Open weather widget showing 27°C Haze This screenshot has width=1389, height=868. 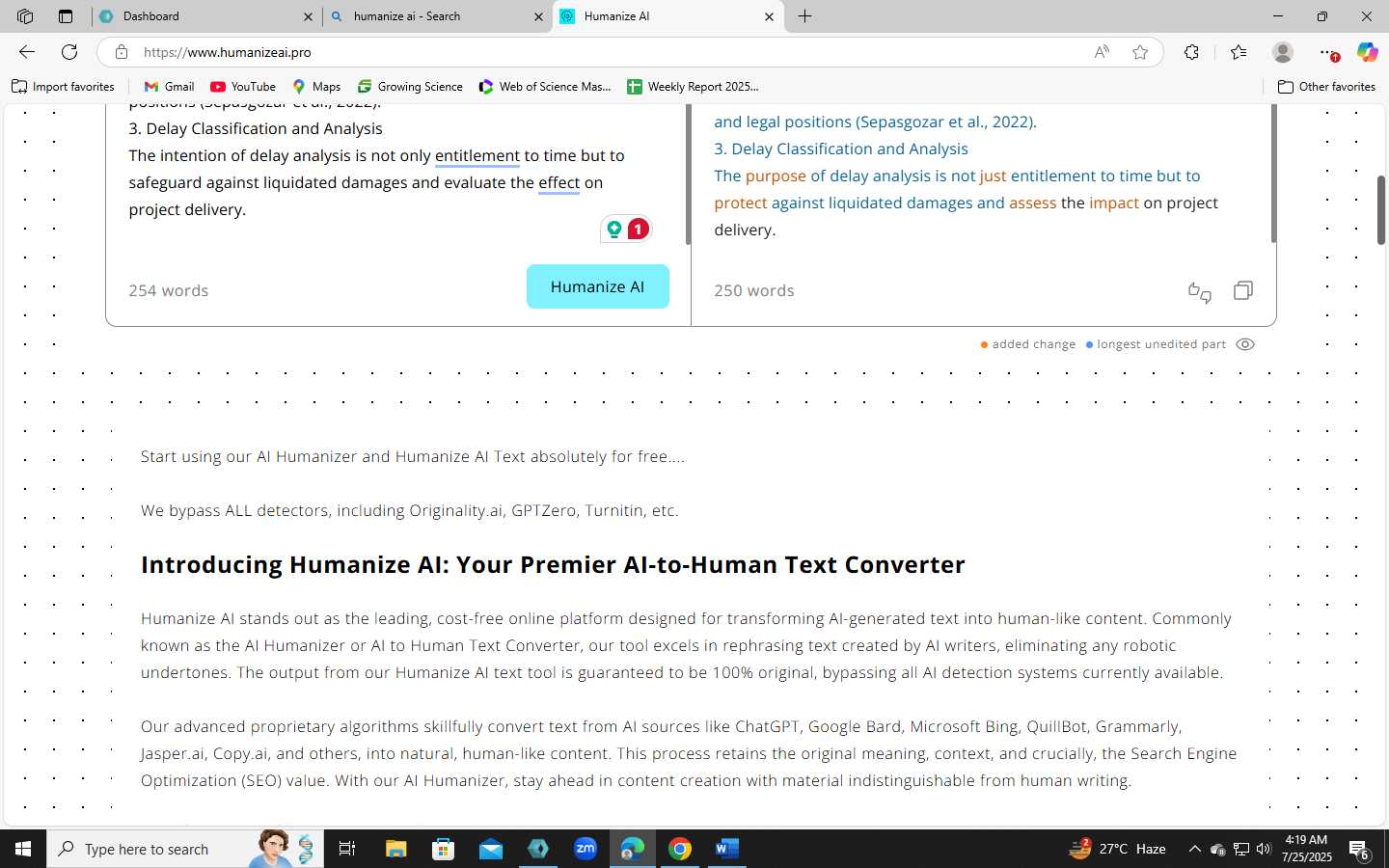coord(1118,849)
